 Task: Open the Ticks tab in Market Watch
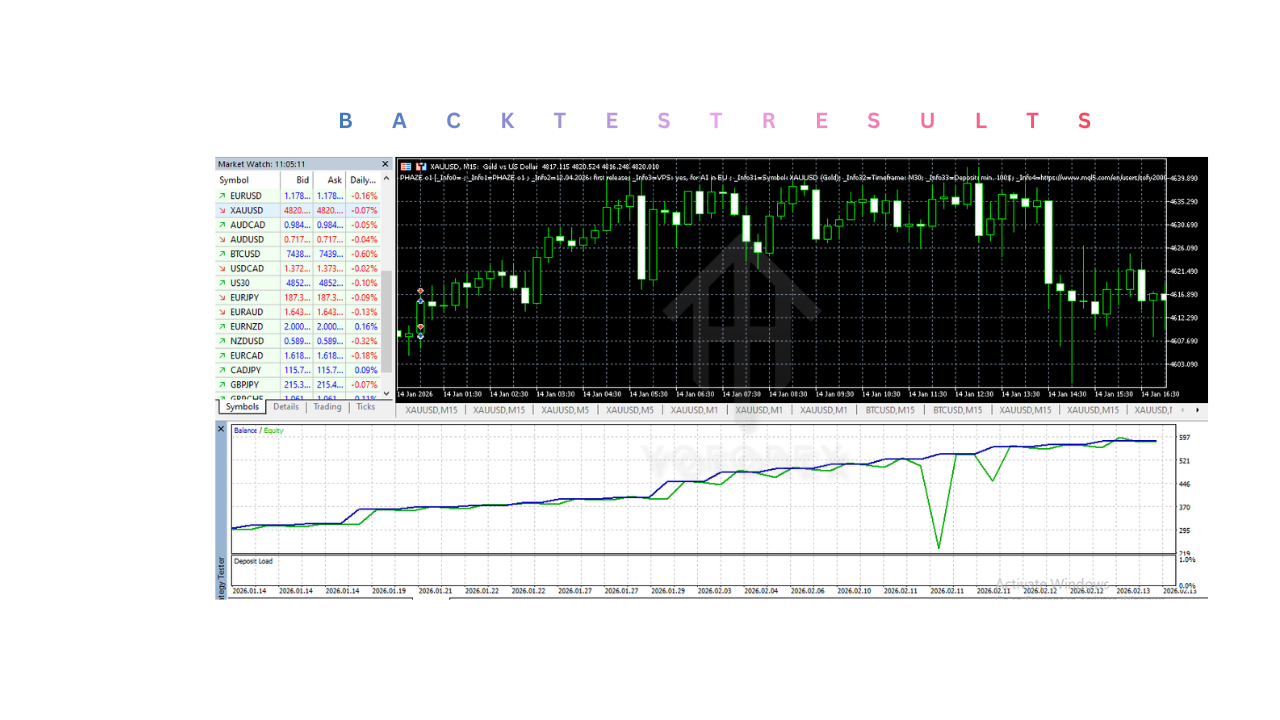click(x=365, y=407)
